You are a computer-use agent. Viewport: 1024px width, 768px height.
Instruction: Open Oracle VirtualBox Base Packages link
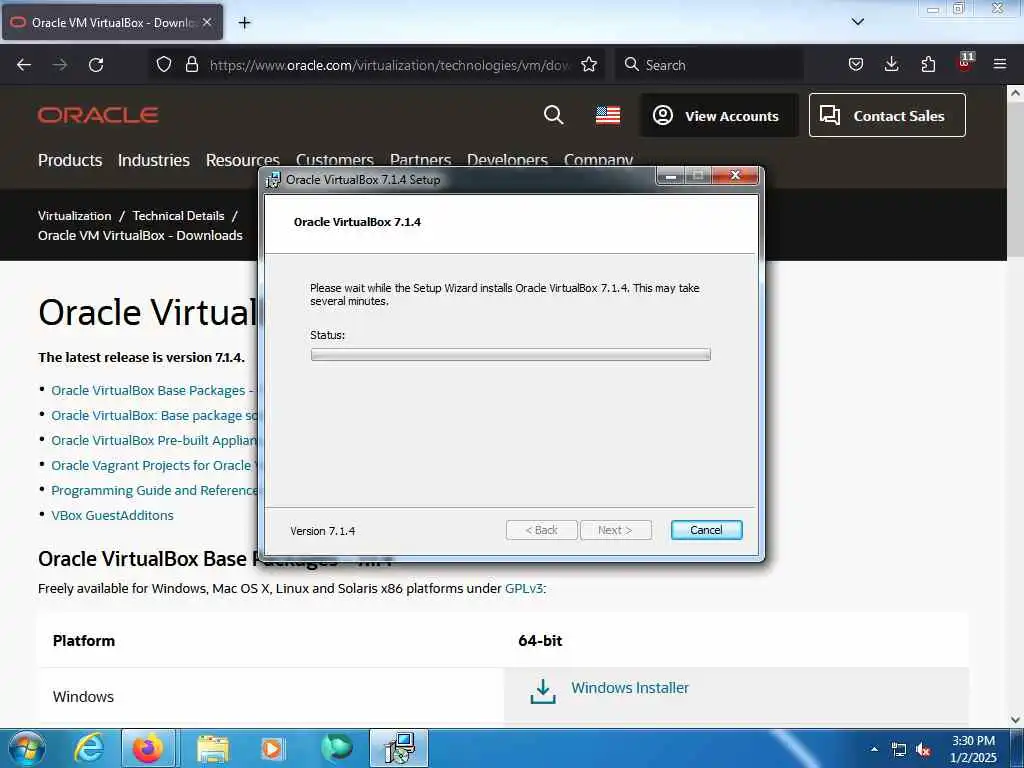point(152,391)
